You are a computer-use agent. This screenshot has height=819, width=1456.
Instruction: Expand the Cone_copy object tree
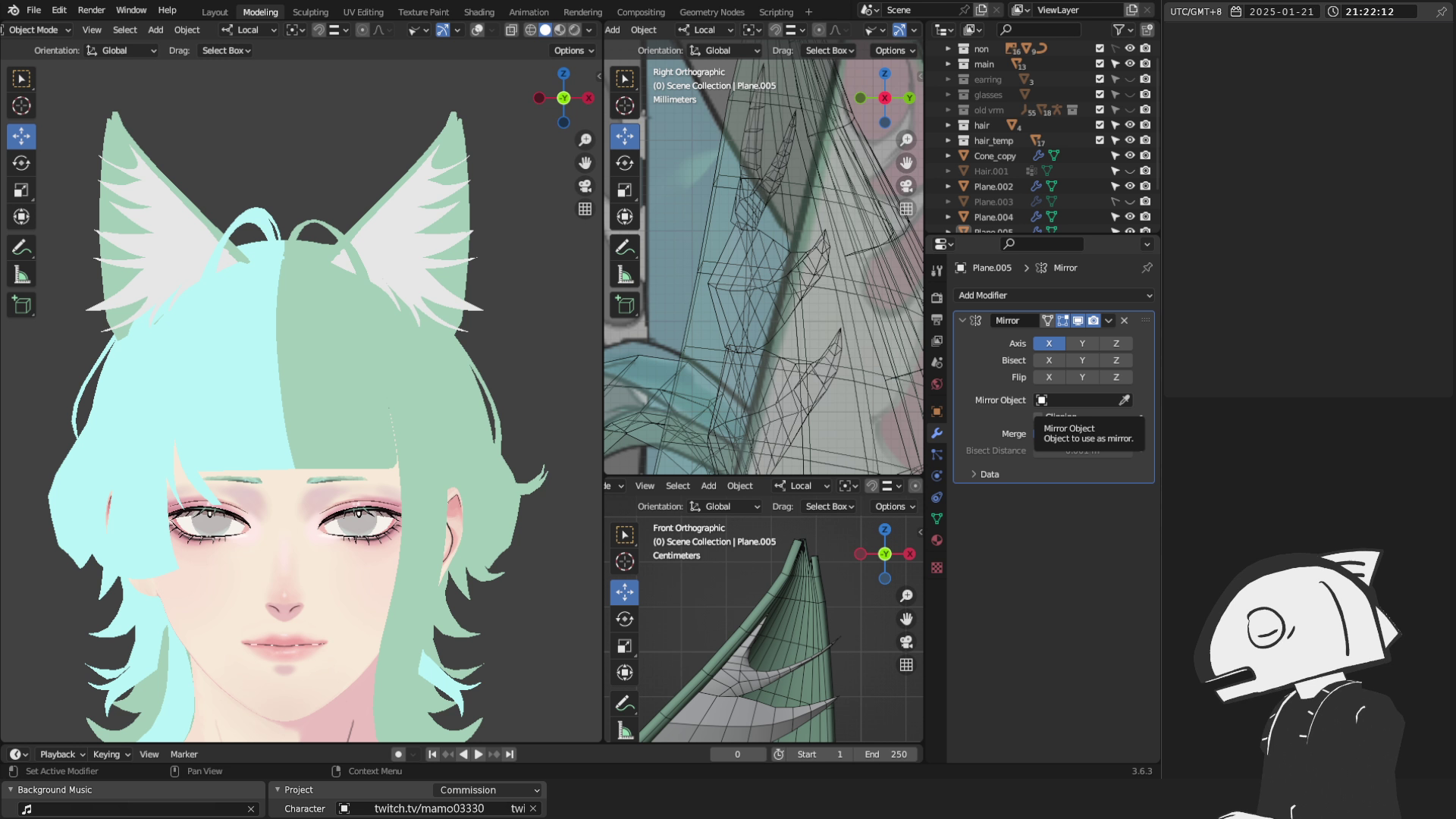pos(948,155)
